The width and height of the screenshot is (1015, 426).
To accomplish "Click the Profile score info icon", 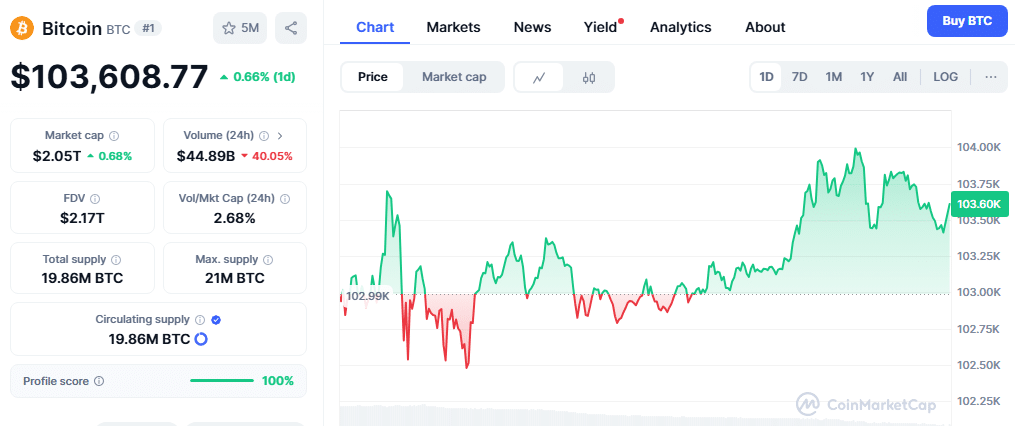I will tap(99, 381).
